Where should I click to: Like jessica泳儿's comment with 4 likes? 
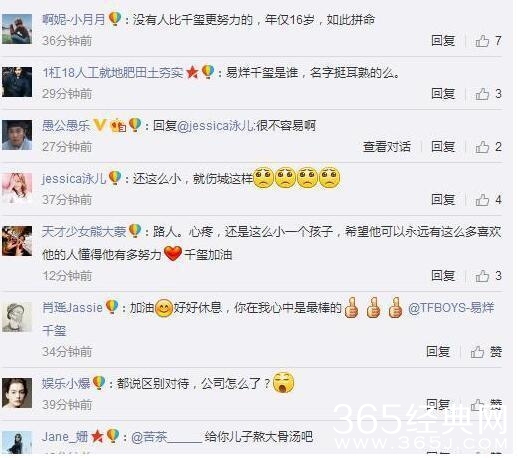(x=488, y=200)
